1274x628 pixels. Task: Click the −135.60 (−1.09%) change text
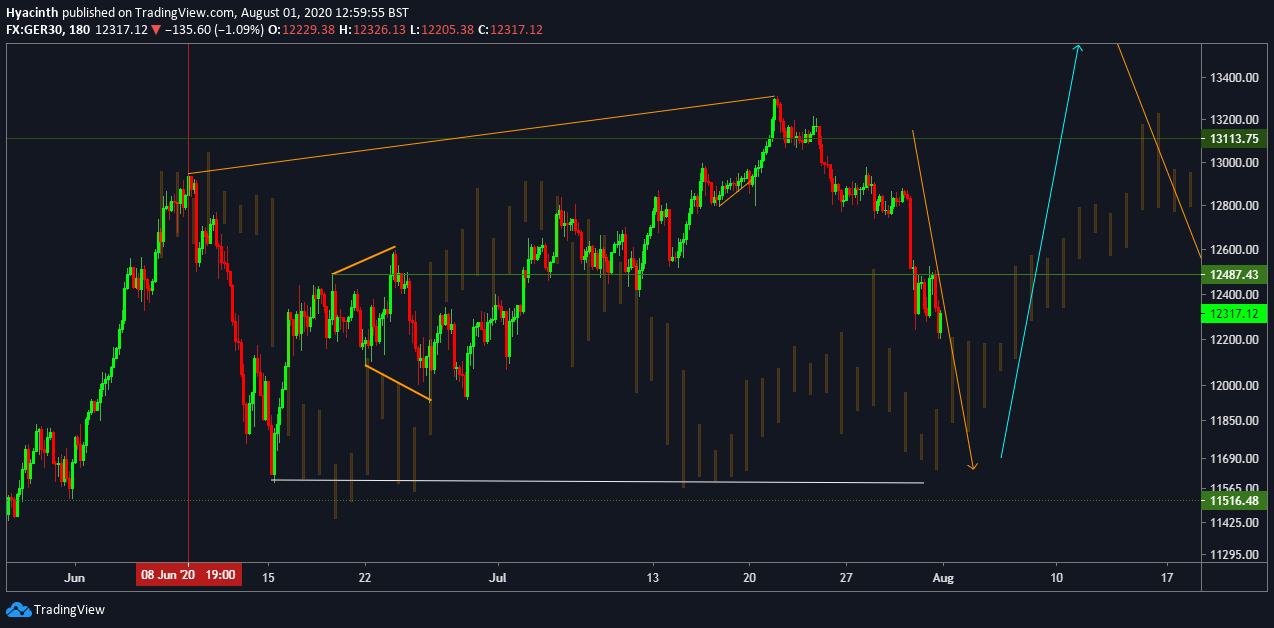[x=215, y=30]
